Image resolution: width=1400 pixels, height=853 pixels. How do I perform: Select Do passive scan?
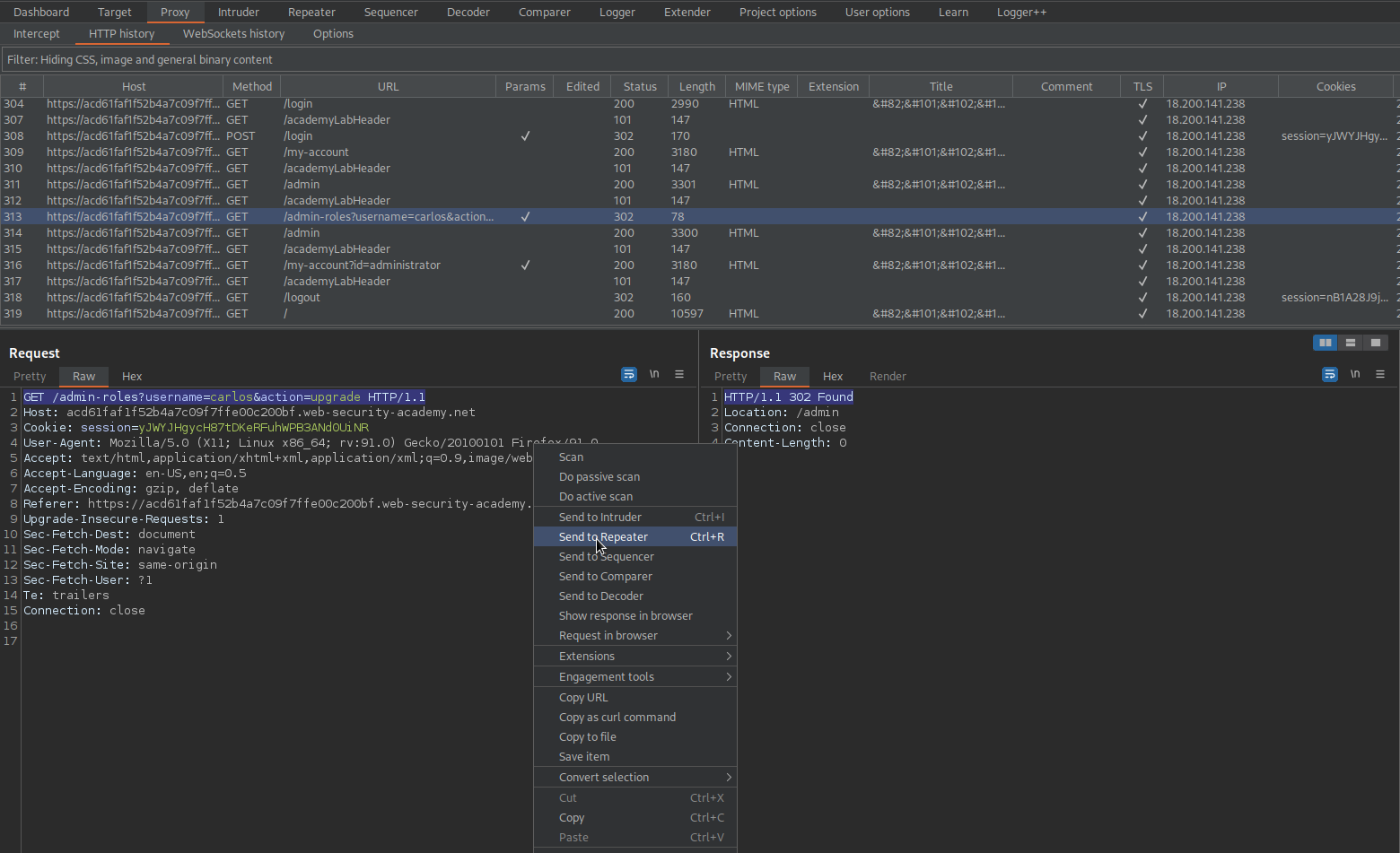pos(635,477)
